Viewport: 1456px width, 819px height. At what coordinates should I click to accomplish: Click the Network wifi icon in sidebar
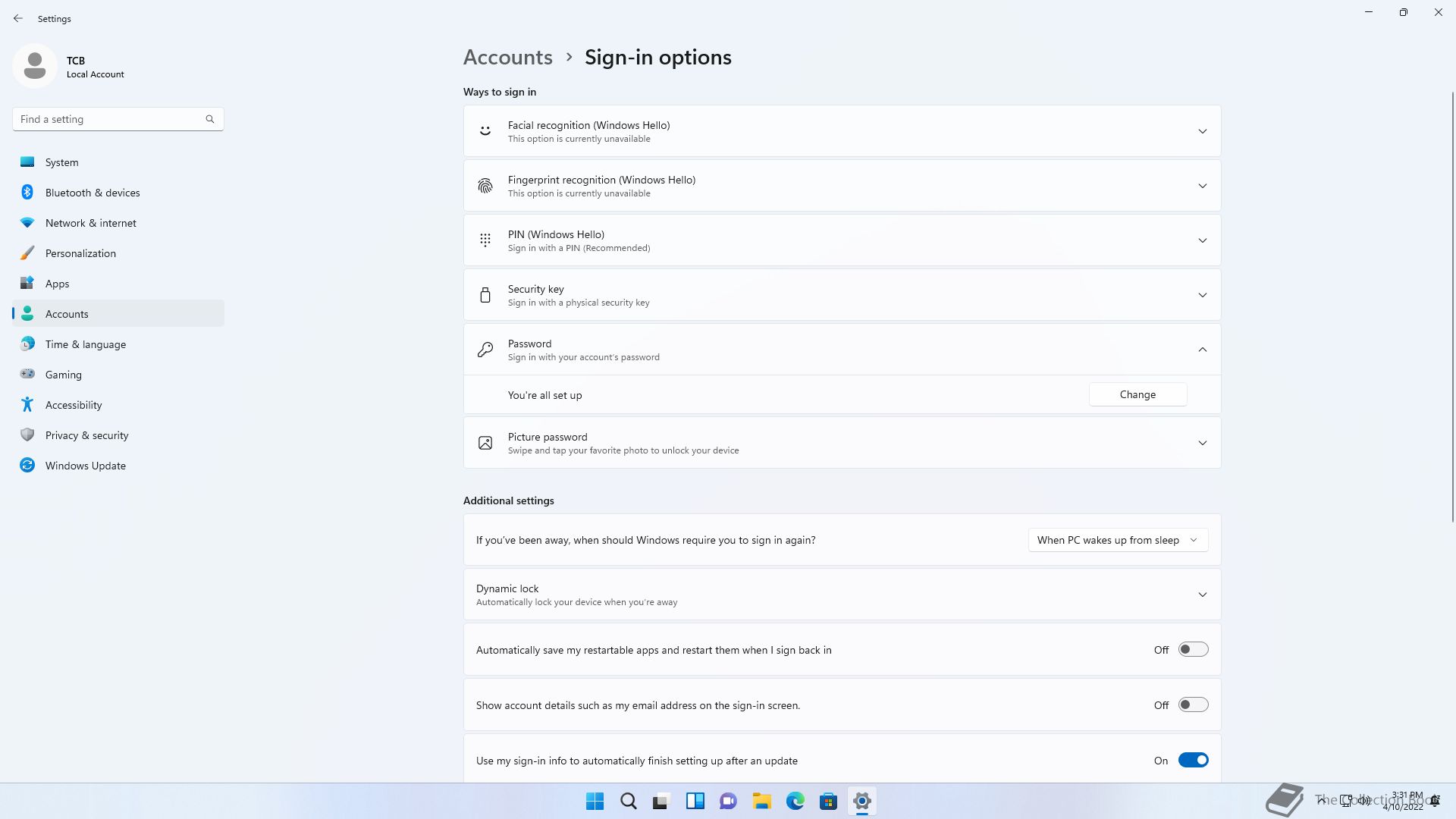27,222
